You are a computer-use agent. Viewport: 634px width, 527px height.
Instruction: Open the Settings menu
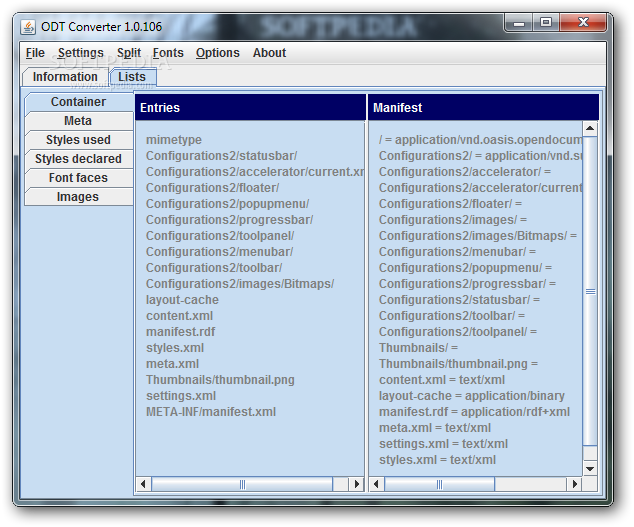80,53
